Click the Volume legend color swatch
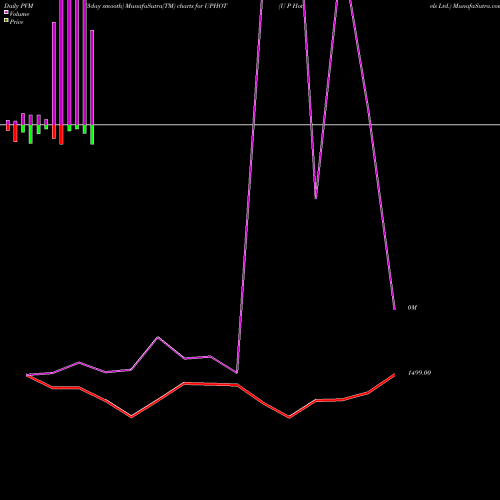 tap(6, 12)
